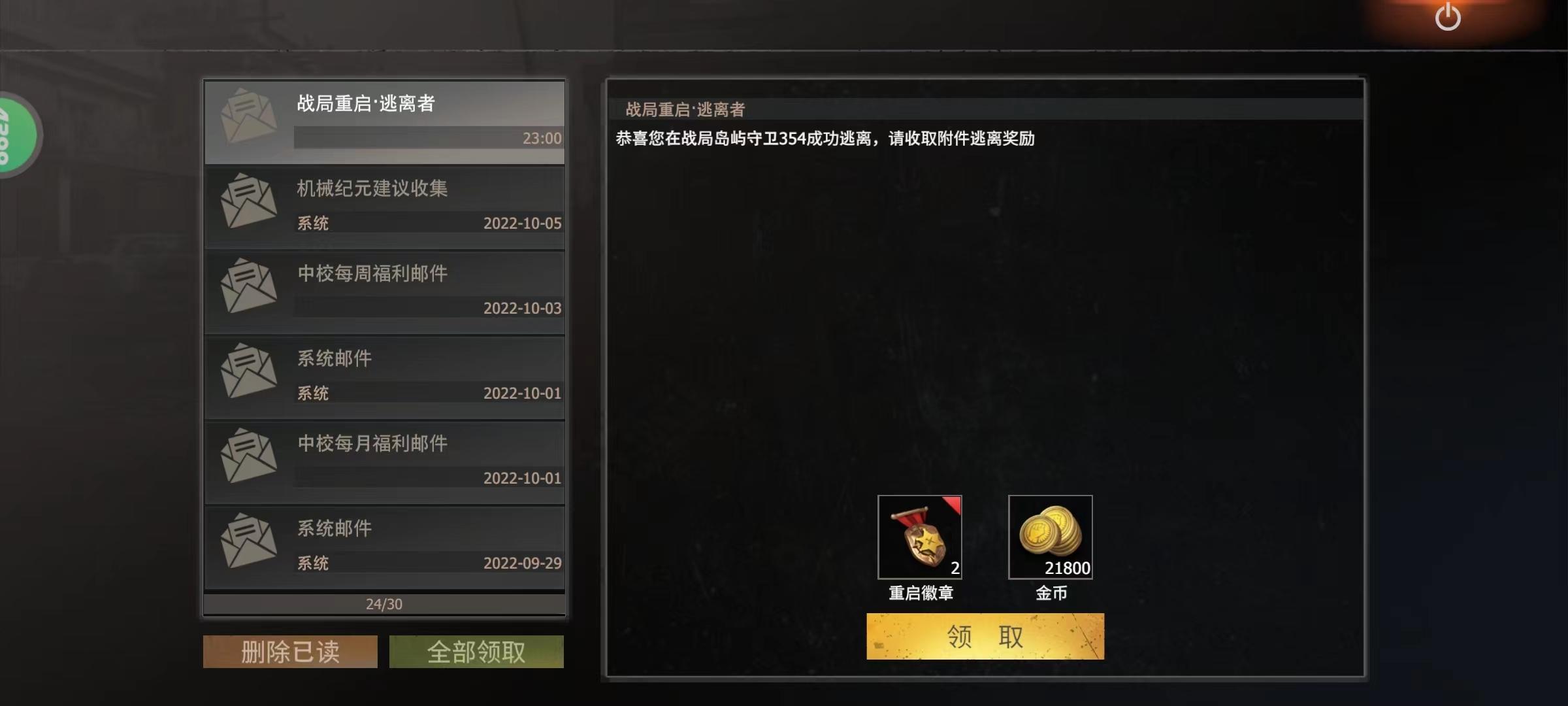The image size is (1568, 706).
Task: Click envelope icon of 战局重启·逃离者 mail
Action: pyautogui.click(x=249, y=116)
